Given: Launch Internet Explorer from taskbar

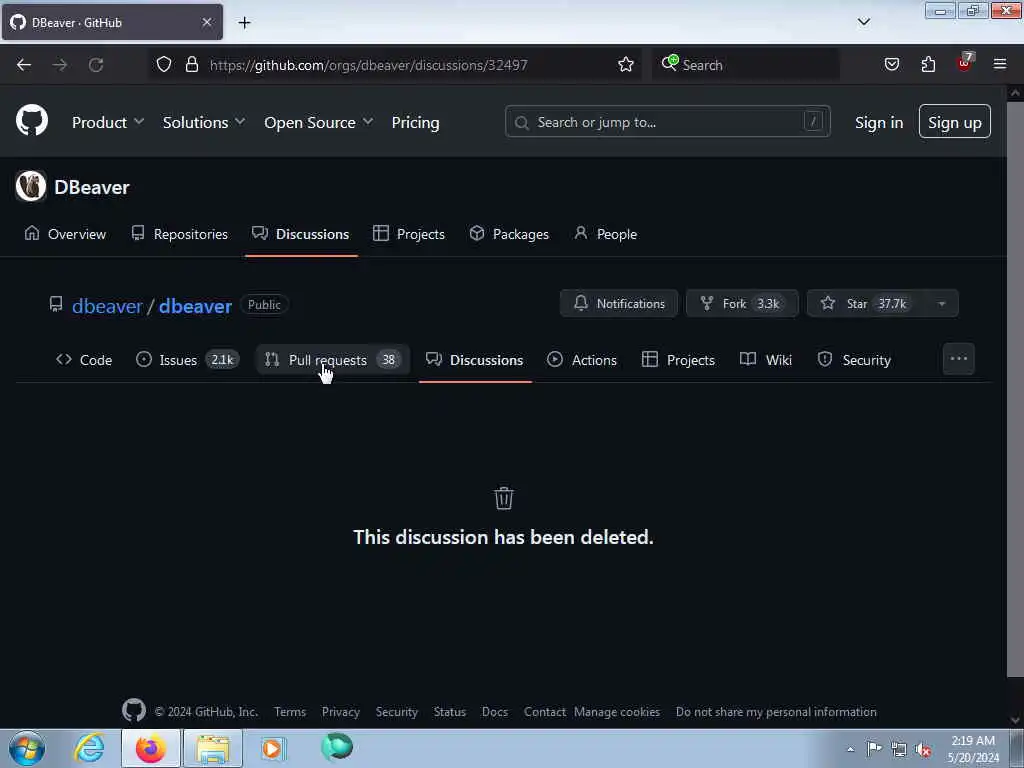Looking at the screenshot, I should click(x=89, y=748).
